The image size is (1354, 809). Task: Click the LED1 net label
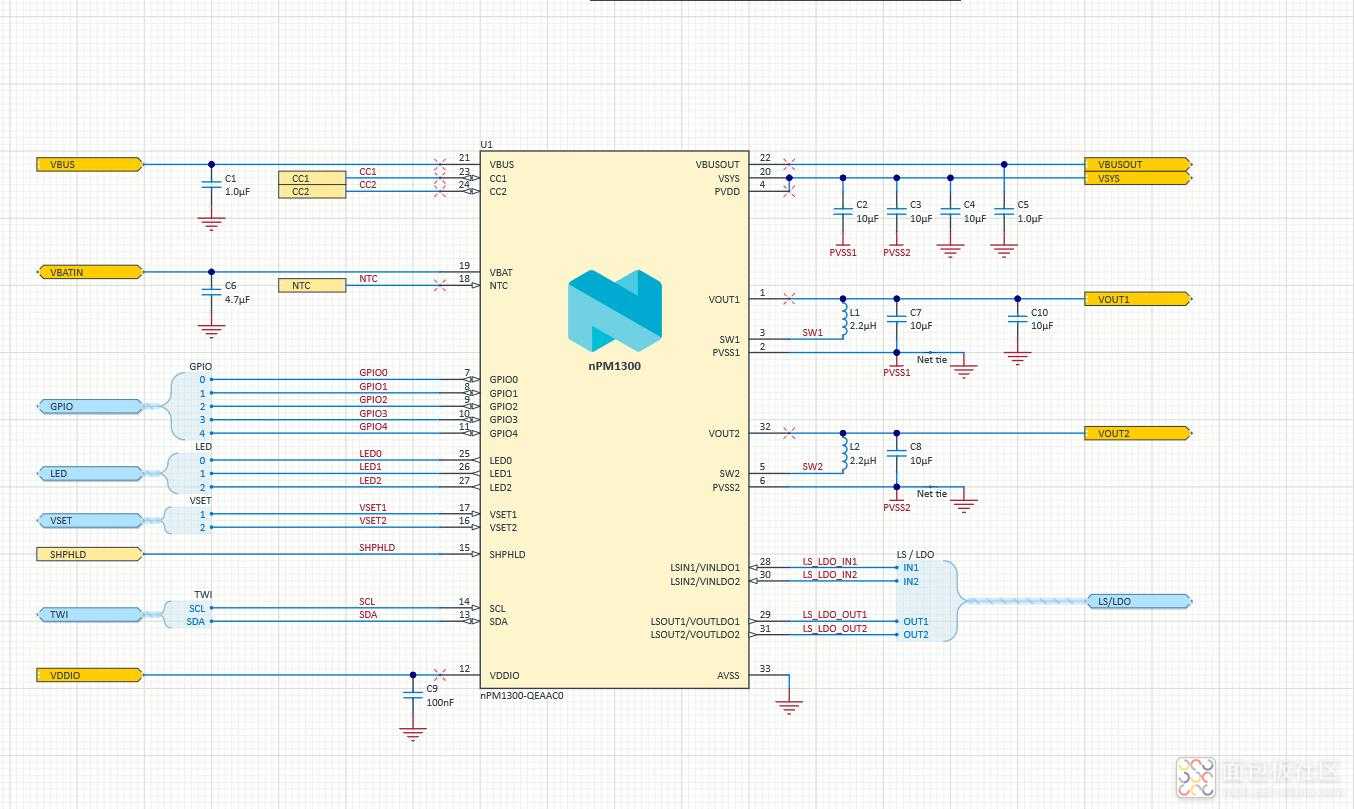(370, 467)
